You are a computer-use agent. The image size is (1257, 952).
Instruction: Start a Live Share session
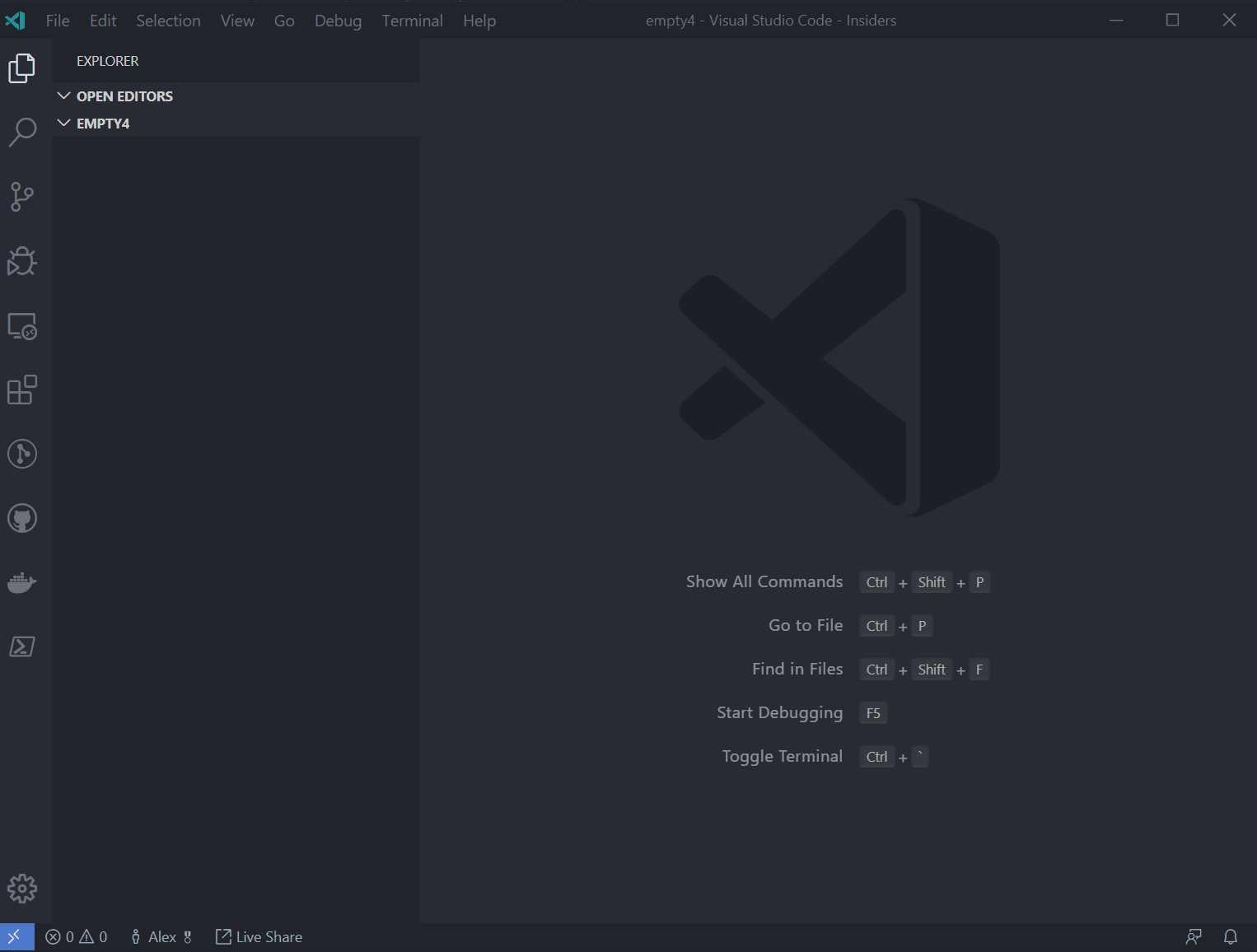pyautogui.click(x=259, y=936)
